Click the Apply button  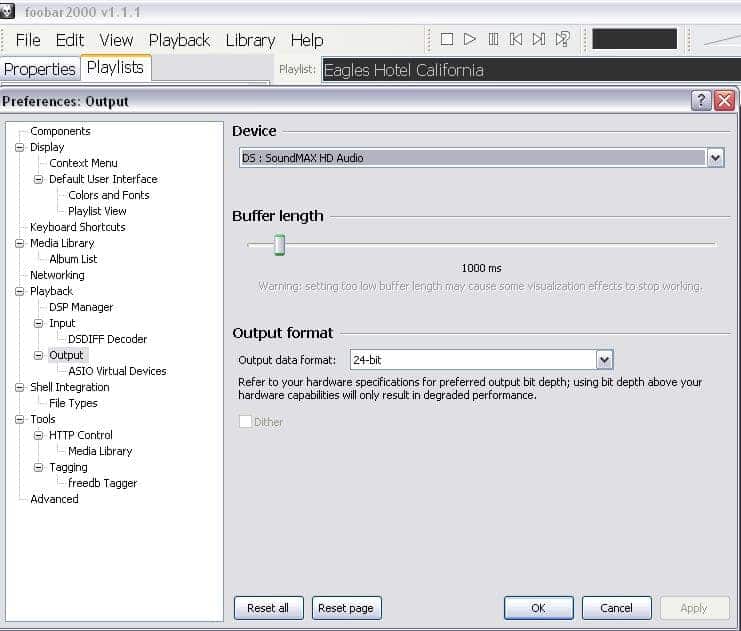[694, 608]
